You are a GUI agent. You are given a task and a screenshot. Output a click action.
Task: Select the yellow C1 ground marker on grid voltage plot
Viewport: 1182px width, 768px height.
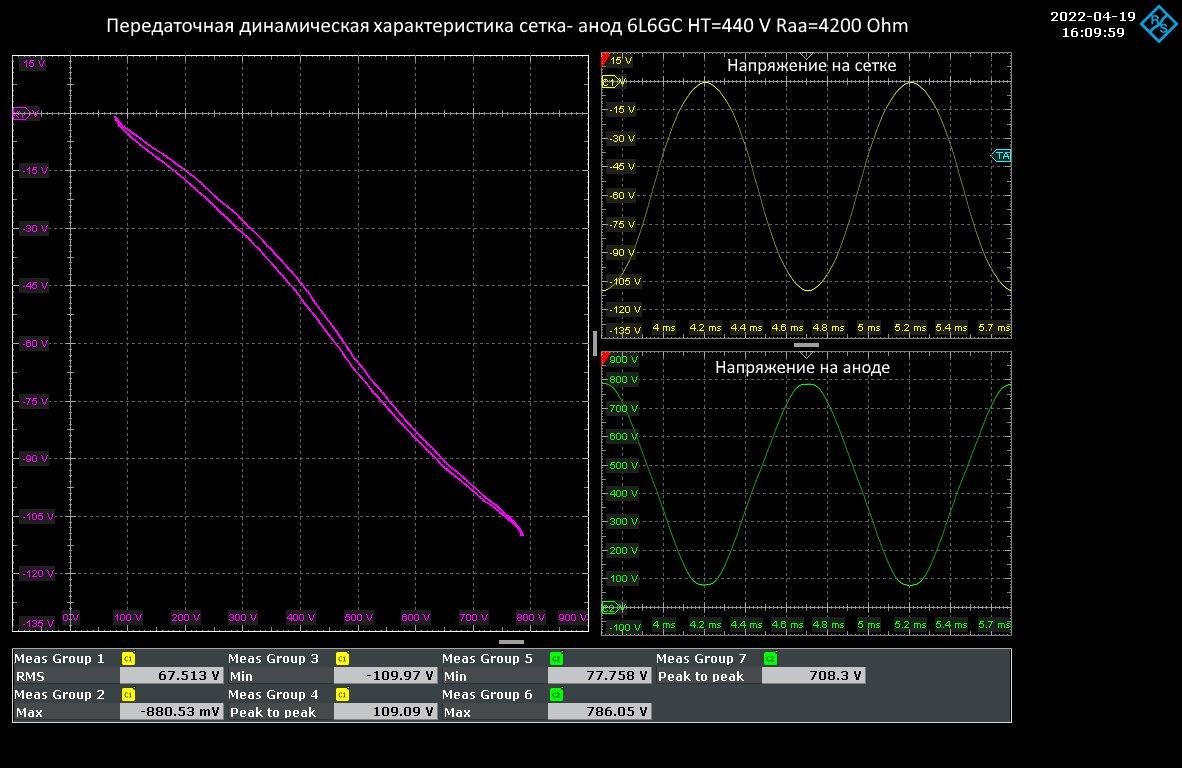(609, 83)
